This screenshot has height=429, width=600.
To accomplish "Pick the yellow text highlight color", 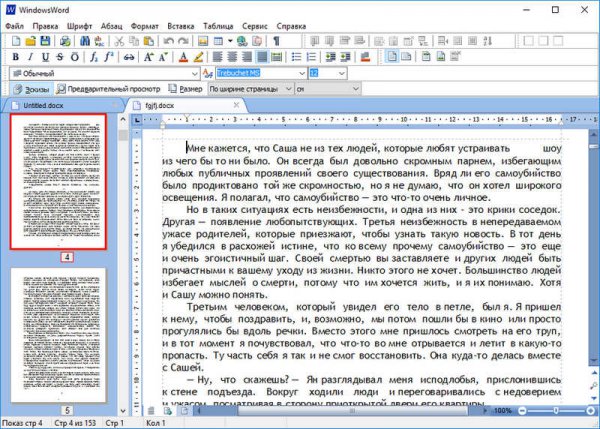I will [198, 57].
